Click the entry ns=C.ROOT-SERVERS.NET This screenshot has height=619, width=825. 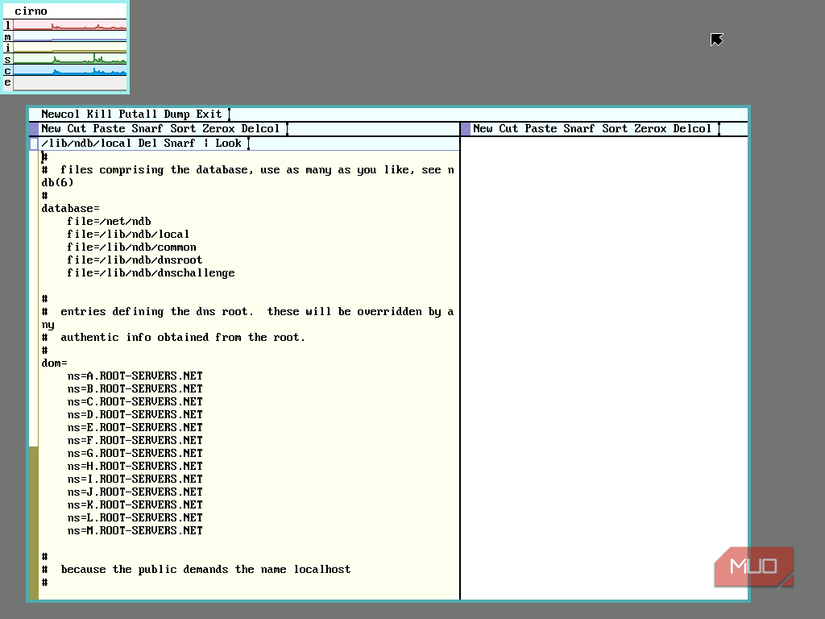[135, 402]
